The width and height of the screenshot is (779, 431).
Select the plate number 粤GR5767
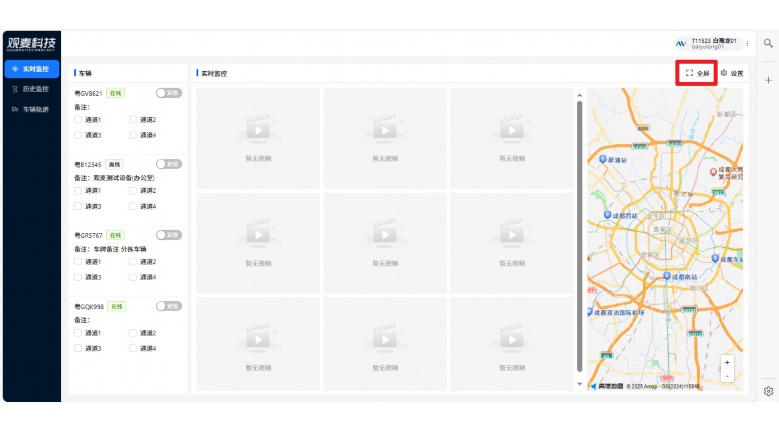[x=88, y=235]
